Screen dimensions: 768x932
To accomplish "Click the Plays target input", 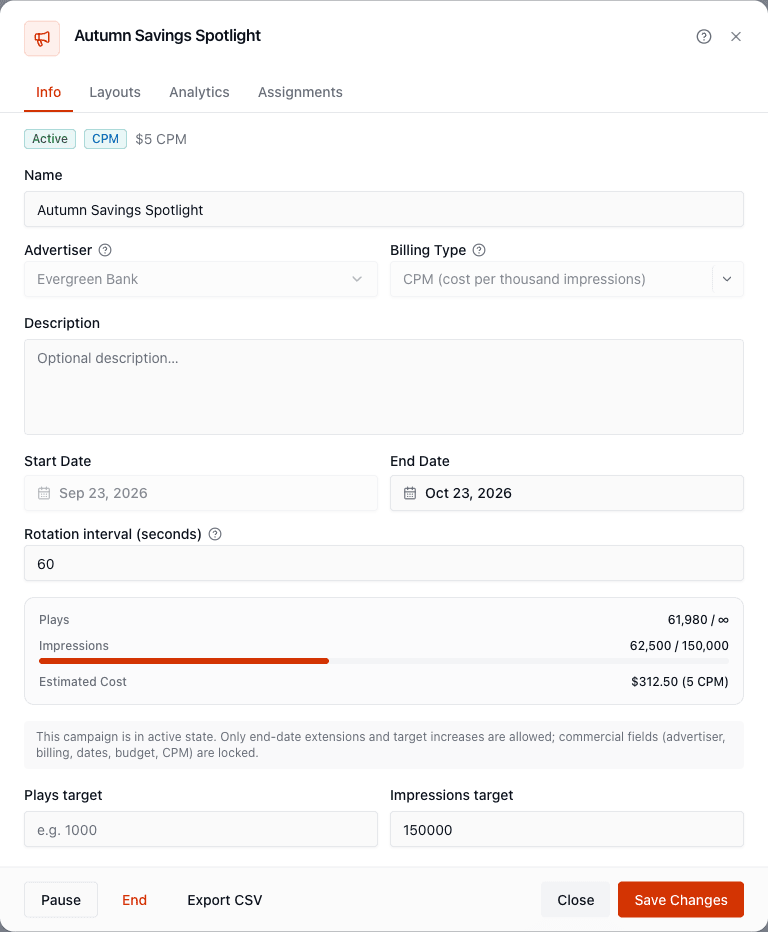I will tap(201, 830).
